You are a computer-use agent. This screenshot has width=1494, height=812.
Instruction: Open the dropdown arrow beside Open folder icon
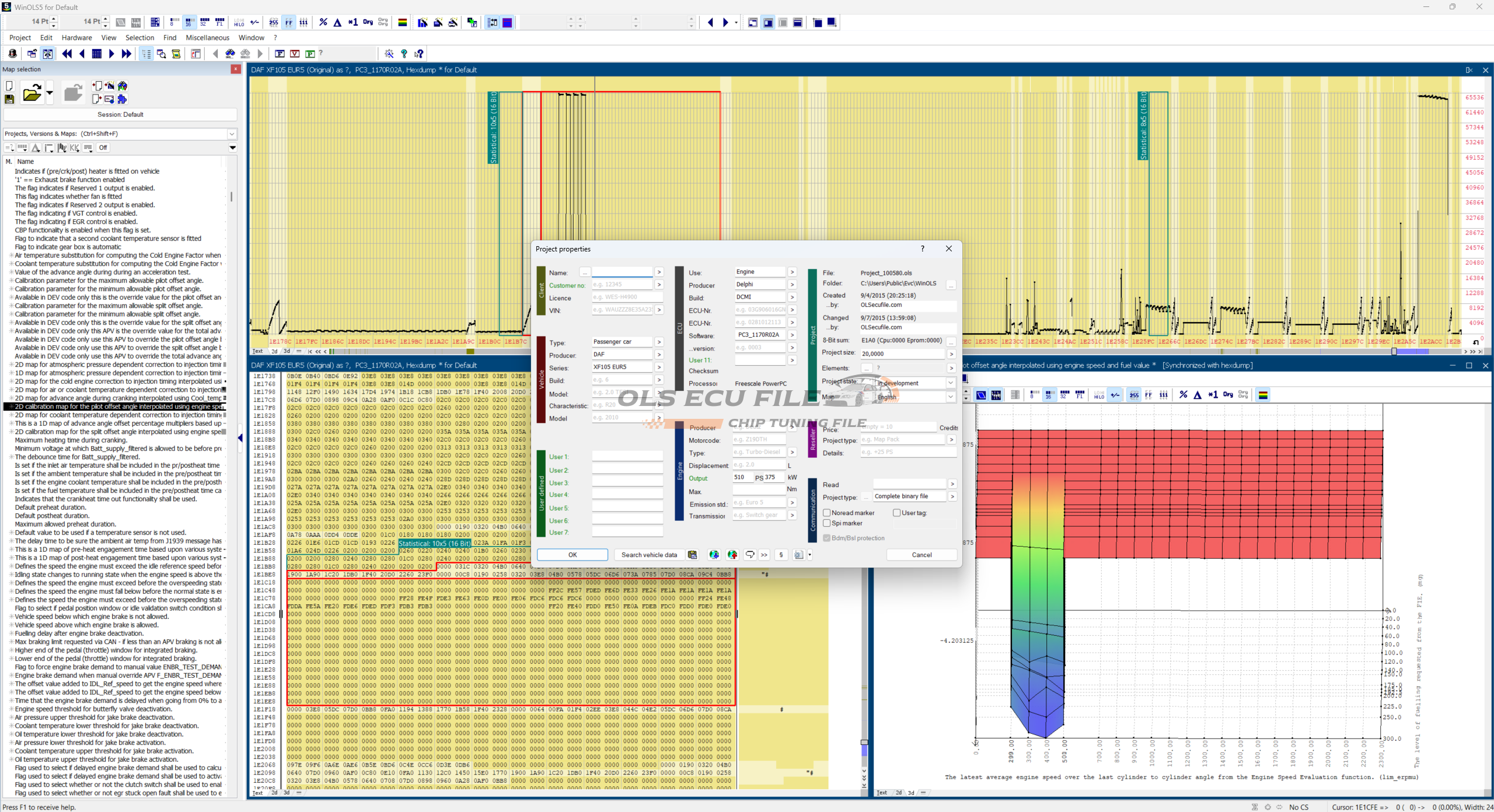[50, 93]
